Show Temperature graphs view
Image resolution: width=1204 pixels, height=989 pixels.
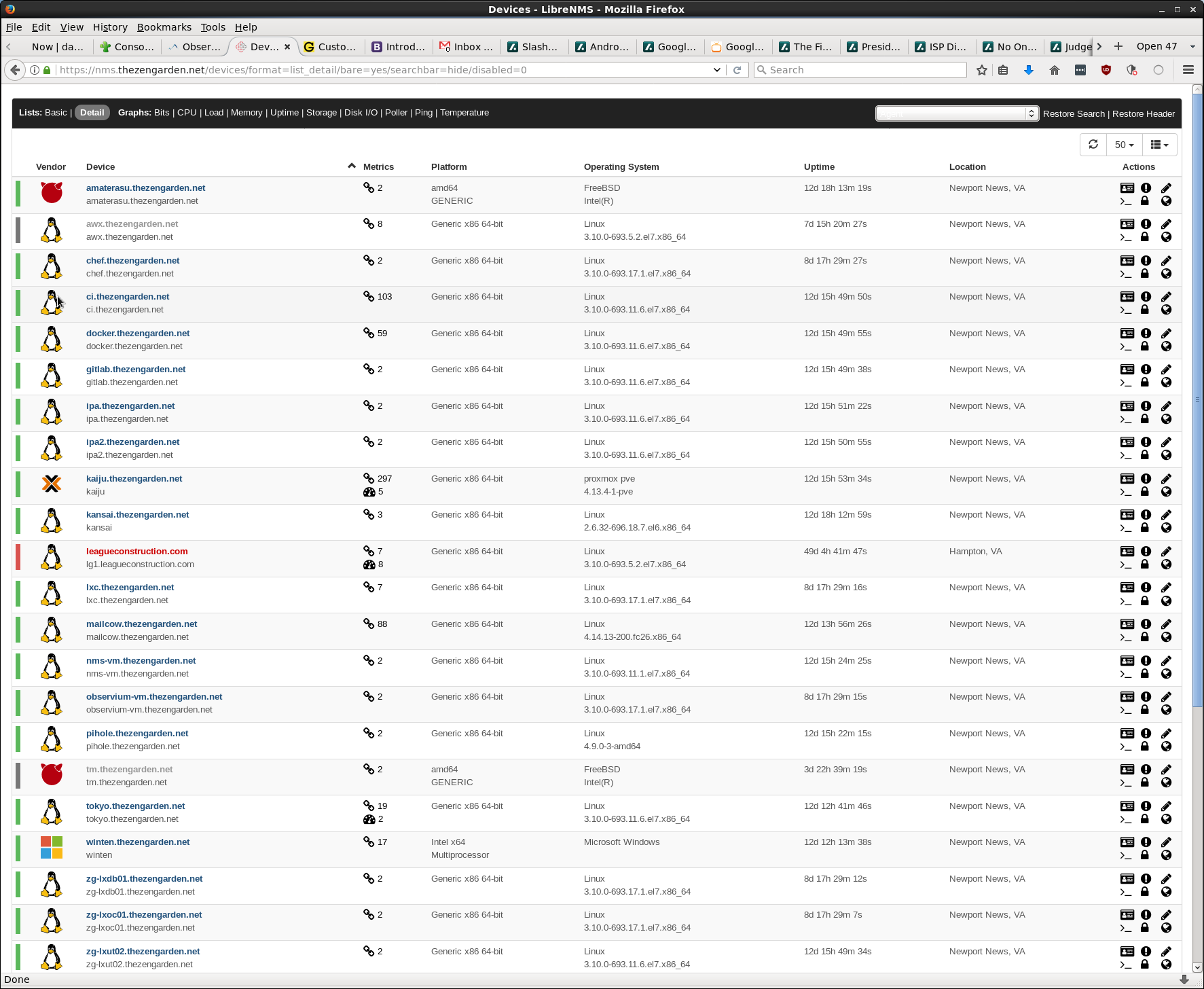click(464, 113)
